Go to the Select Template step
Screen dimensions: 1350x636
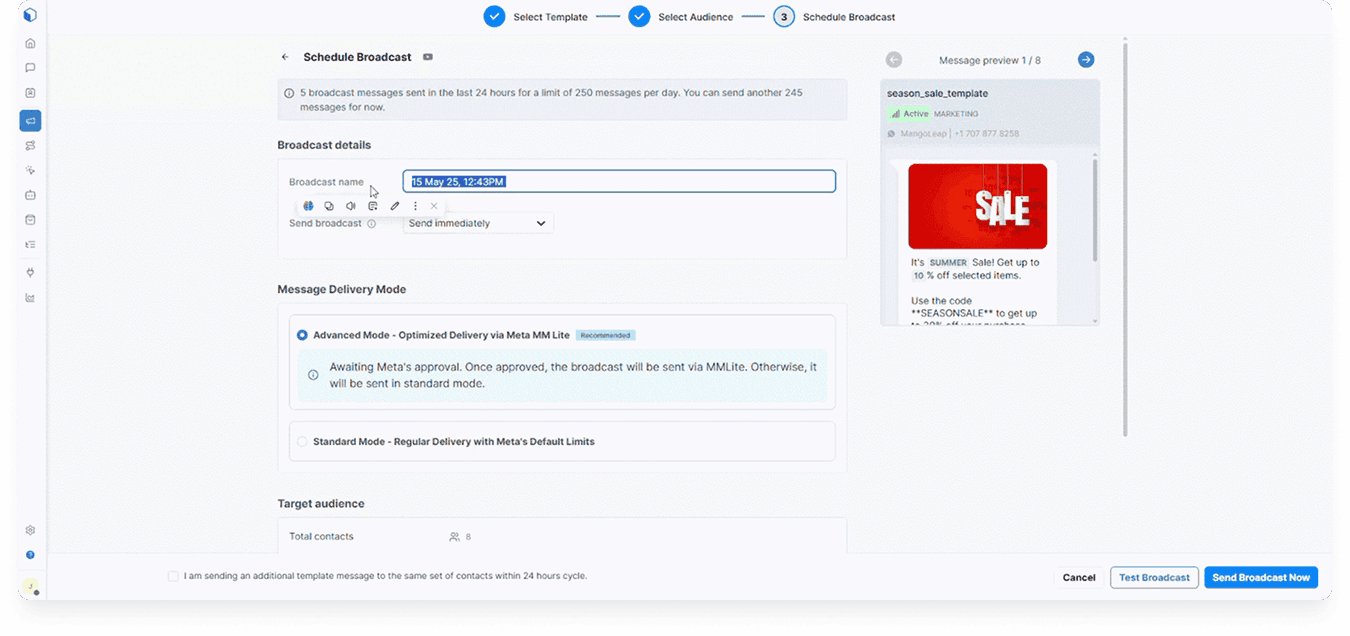click(x=494, y=17)
